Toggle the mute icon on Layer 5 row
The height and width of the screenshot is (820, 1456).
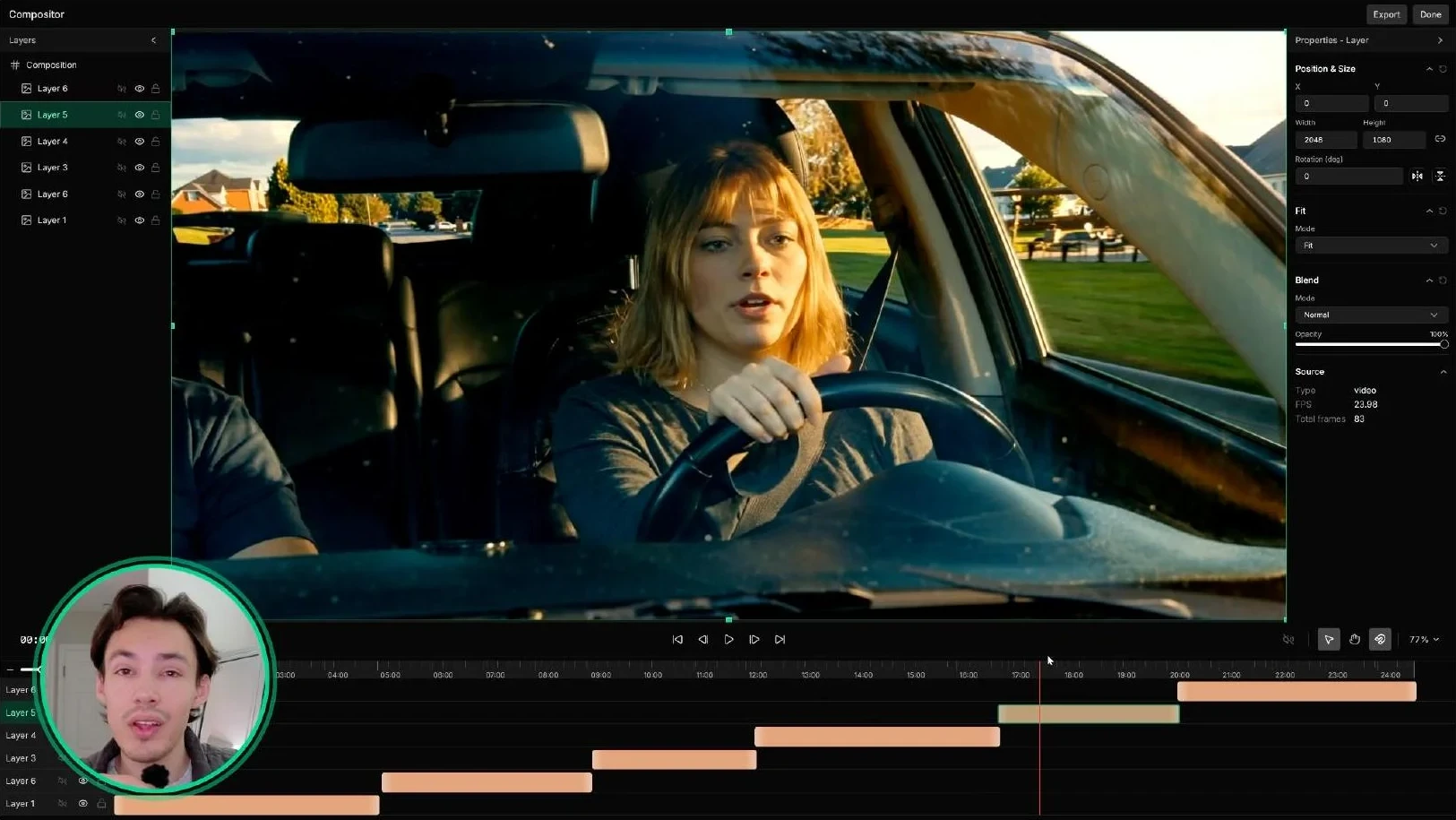pyautogui.click(x=122, y=115)
